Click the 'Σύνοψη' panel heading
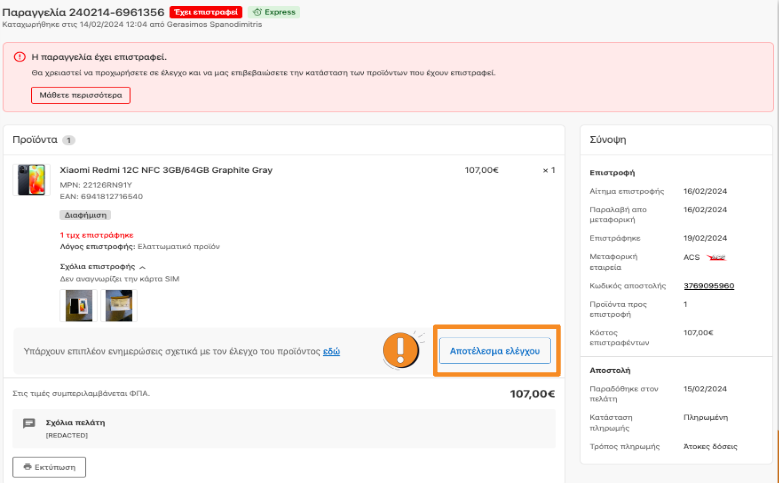This screenshot has height=483, width=779. 608,140
